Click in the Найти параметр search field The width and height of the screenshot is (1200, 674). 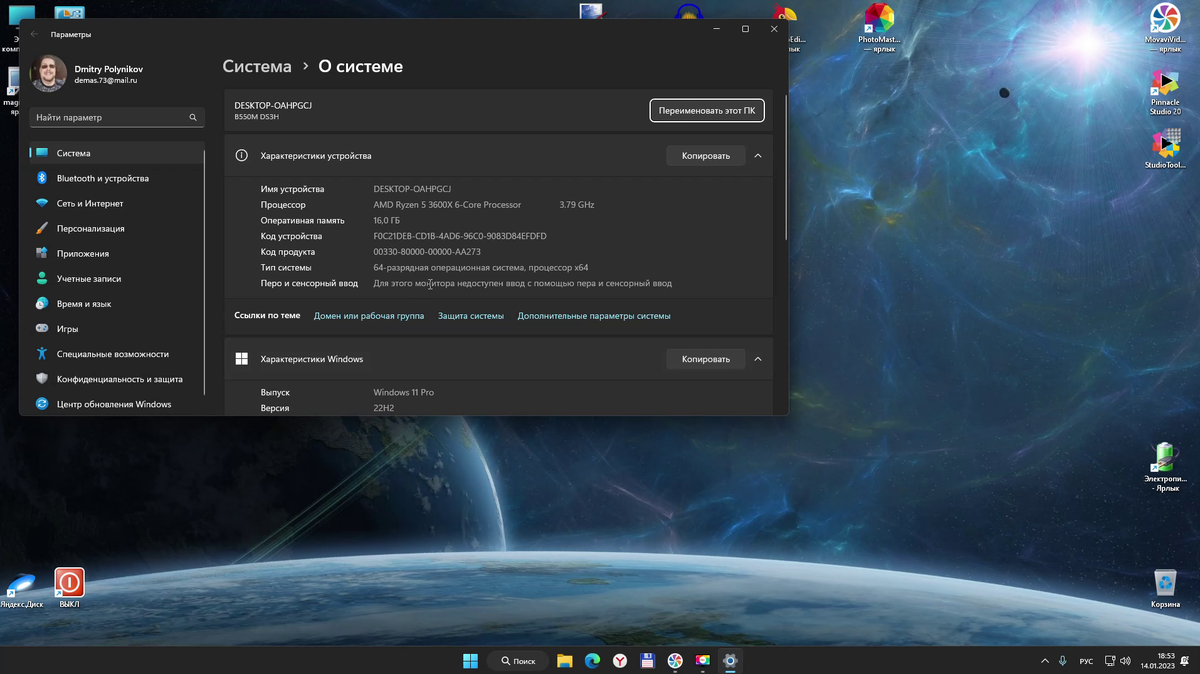click(116, 117)
